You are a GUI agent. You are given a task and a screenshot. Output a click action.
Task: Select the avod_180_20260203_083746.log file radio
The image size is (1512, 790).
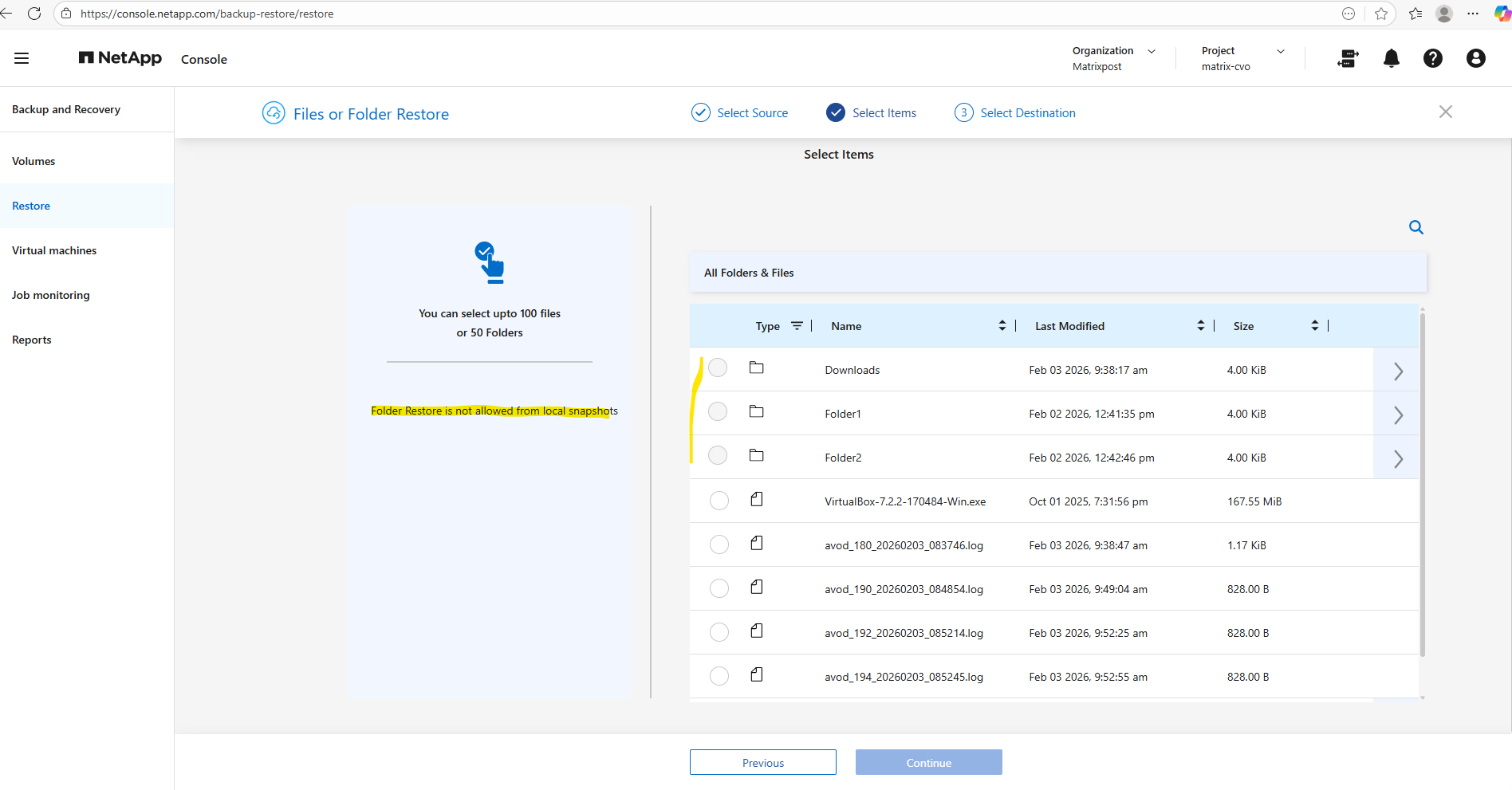(719, 544)
